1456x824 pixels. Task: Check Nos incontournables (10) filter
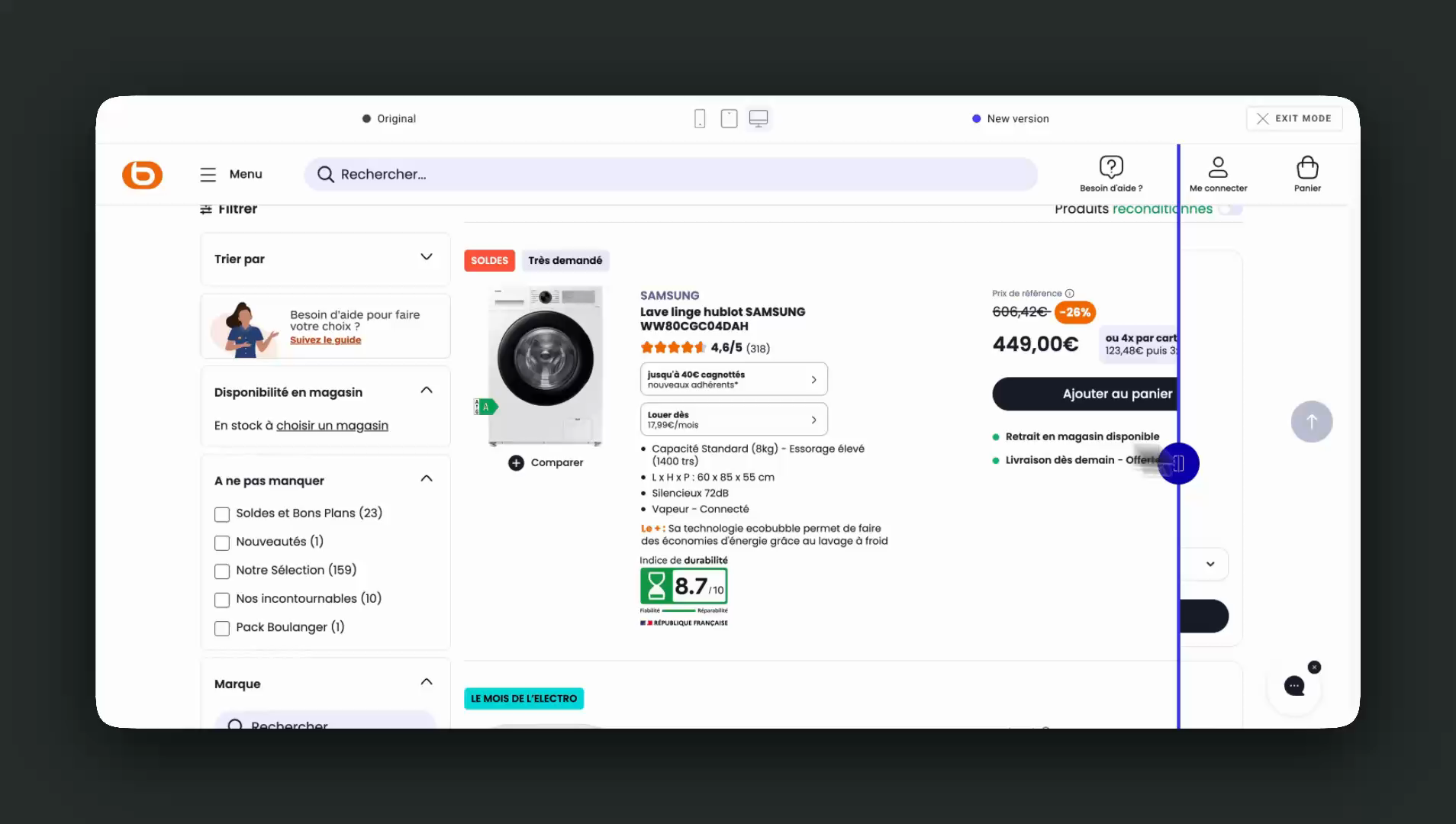222,600
